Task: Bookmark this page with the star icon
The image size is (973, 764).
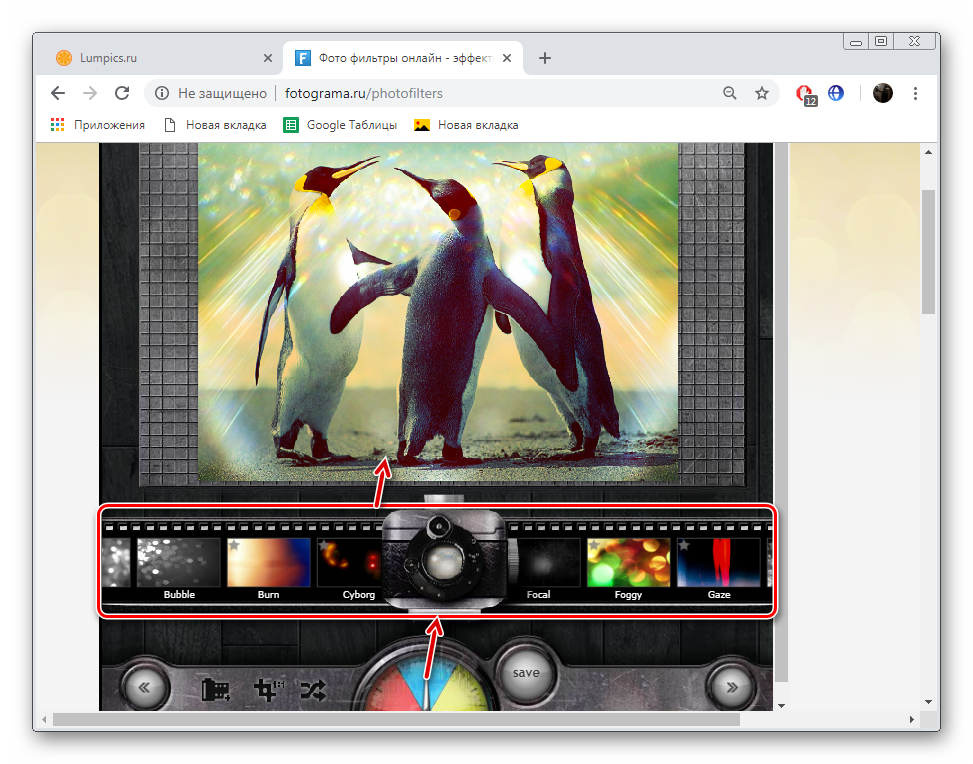Action: coord(762,93)
